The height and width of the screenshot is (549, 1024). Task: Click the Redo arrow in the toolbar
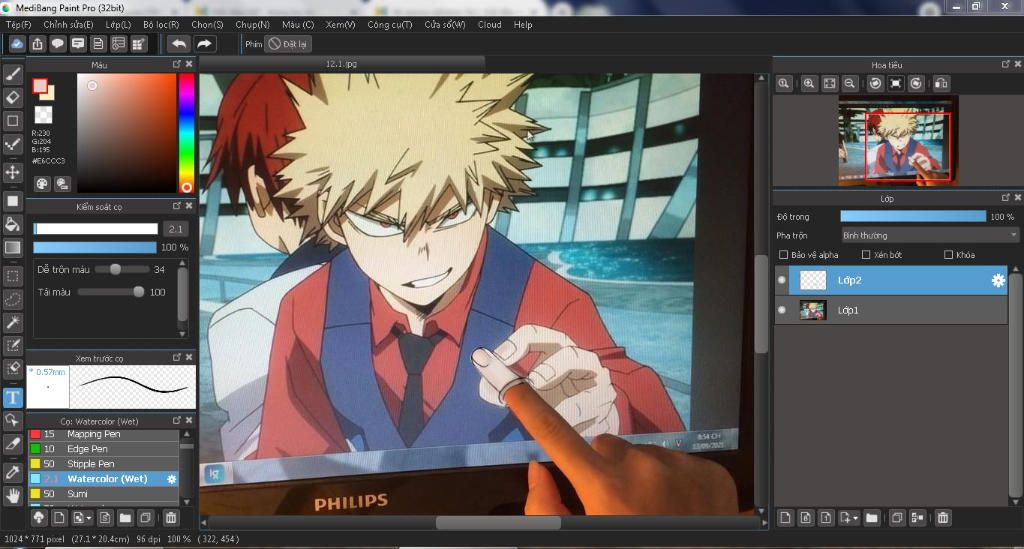tap(204, 44)
